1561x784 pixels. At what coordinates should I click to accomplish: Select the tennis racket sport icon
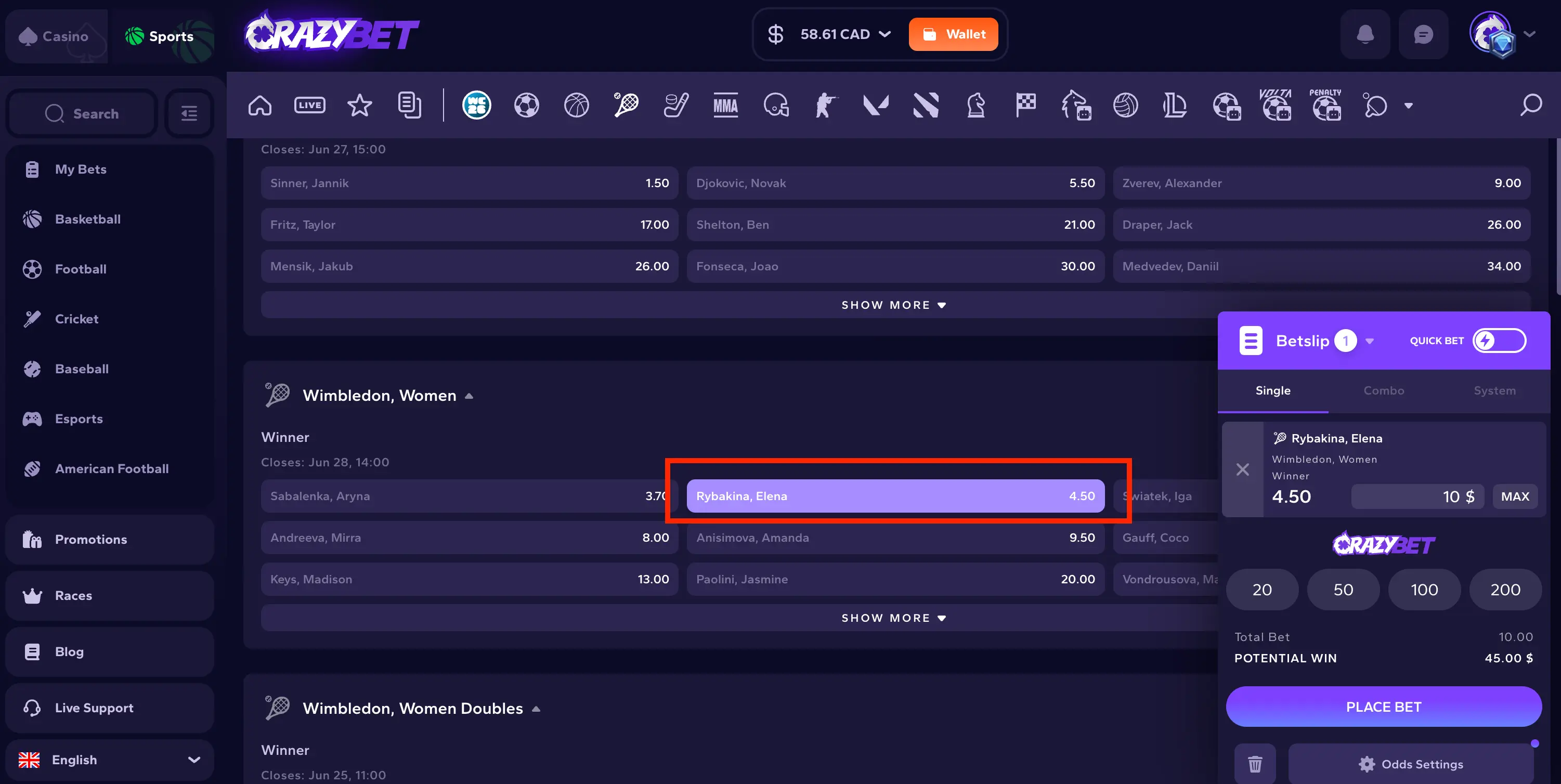point(626,106)
